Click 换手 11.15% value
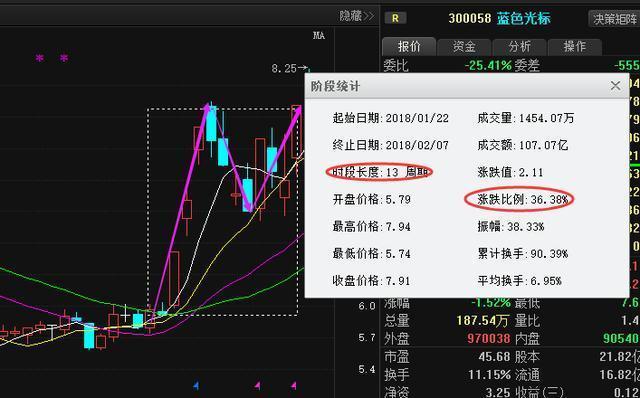Image resolution: width=640 pixels, height=398 pixels. (490, 374)
